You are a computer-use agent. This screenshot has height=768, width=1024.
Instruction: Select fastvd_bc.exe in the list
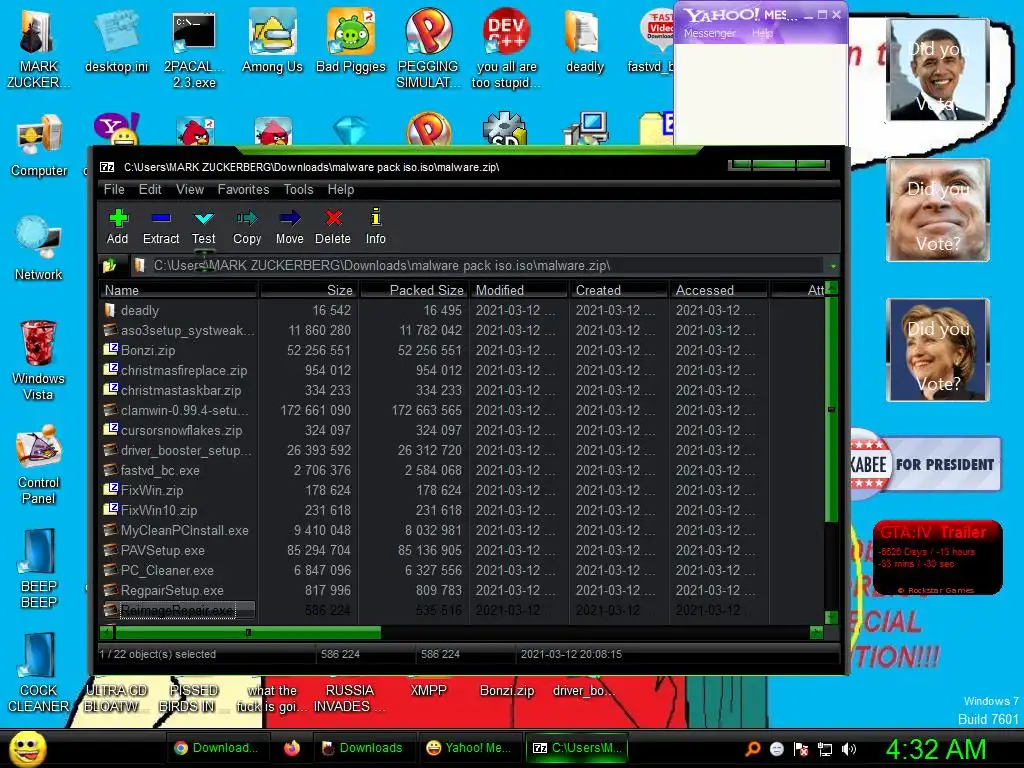(x=462, y=470)
